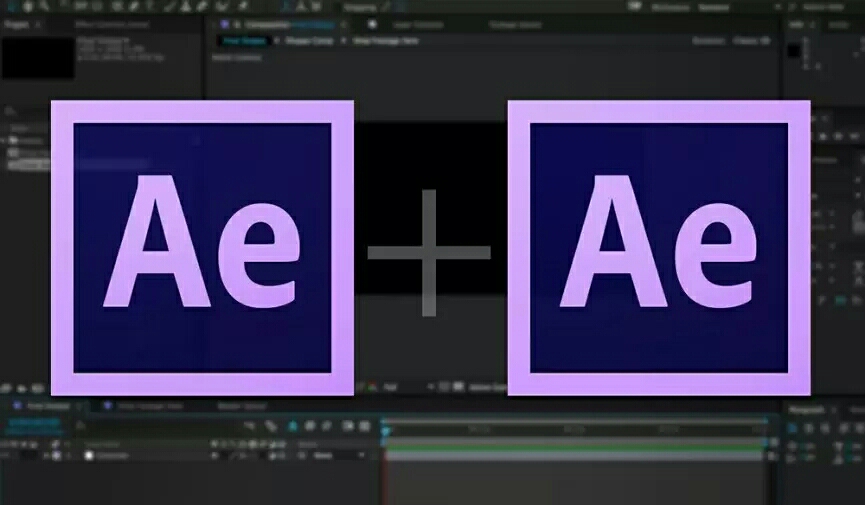Image resolution: width=865 pixels, height=505 pixels.
Task: Select the Pen tool in the toolbar
Action: click(x=132, y=6)
